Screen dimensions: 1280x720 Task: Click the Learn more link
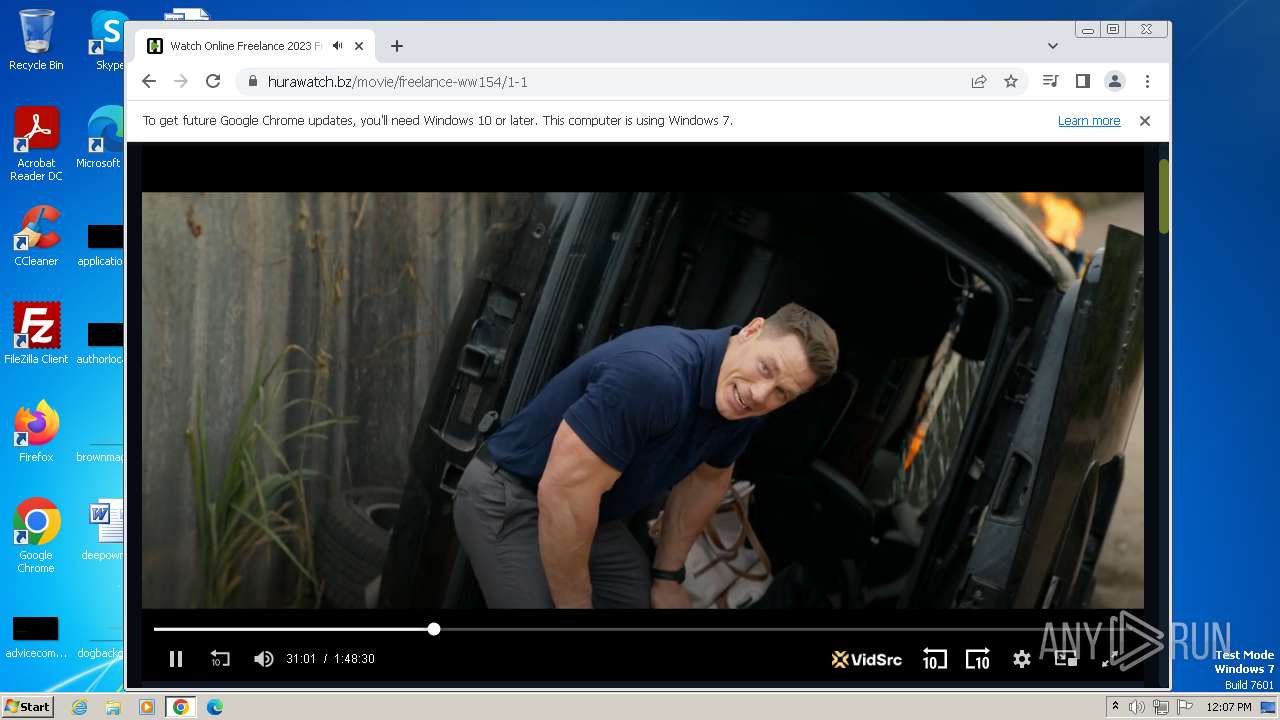point(1089,121)
